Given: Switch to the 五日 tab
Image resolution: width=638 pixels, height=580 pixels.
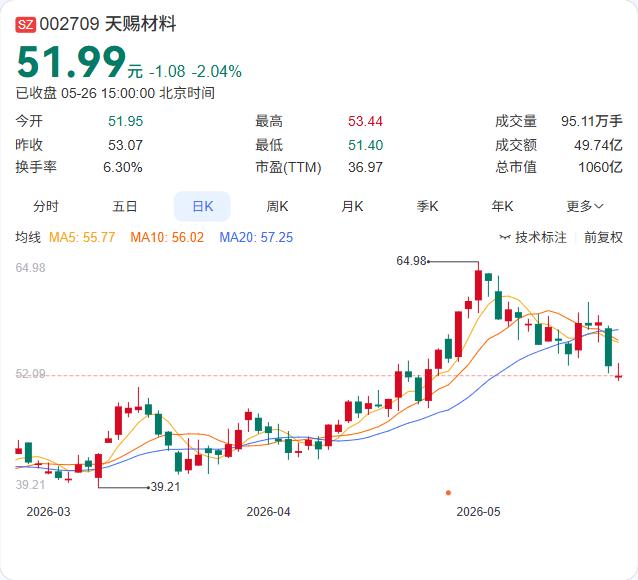Looking at the screenshot, I should tap(125, 206).
